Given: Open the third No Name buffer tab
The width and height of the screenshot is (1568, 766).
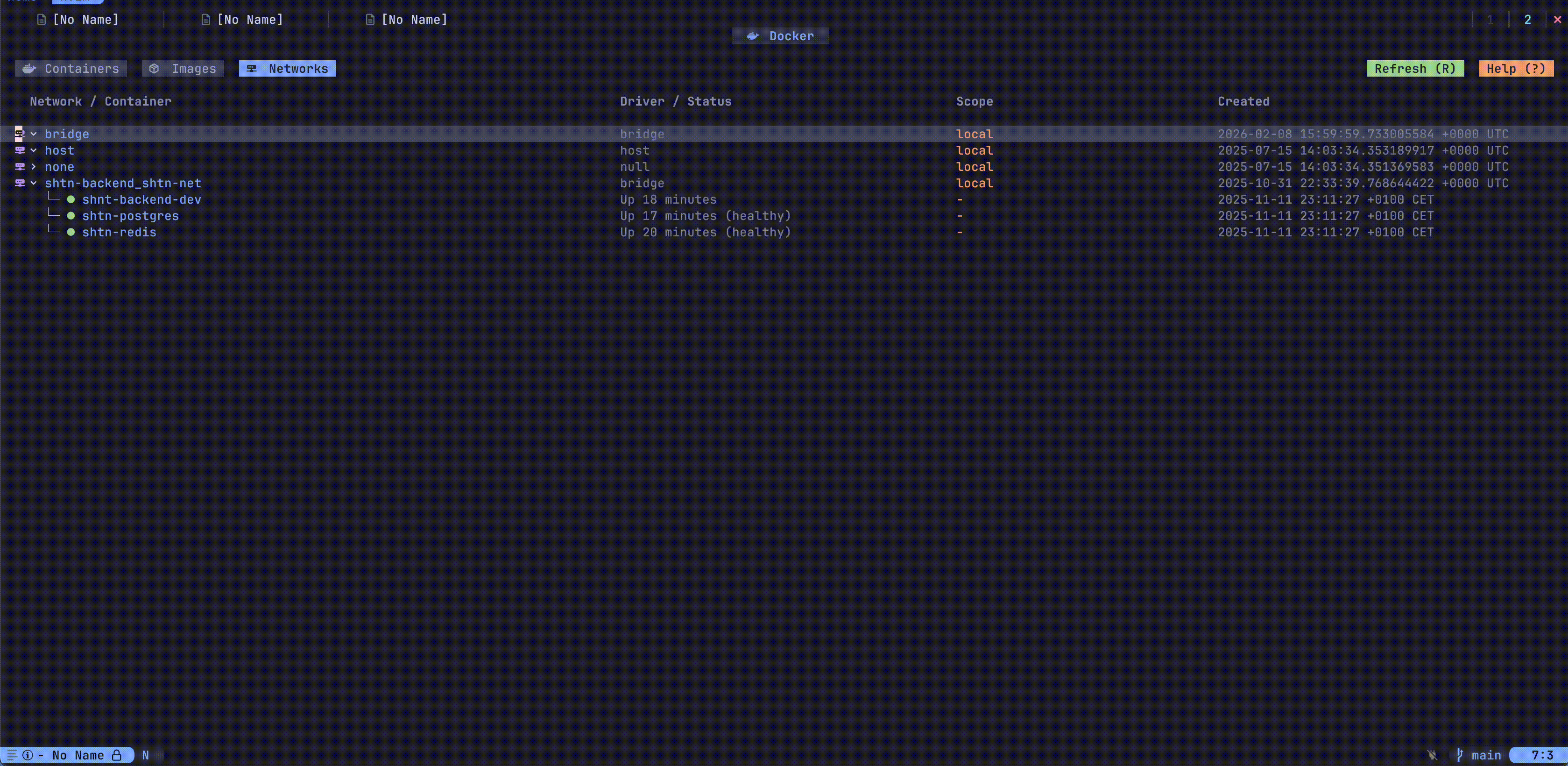Looking at the screenshot, I should pos(414,20).
